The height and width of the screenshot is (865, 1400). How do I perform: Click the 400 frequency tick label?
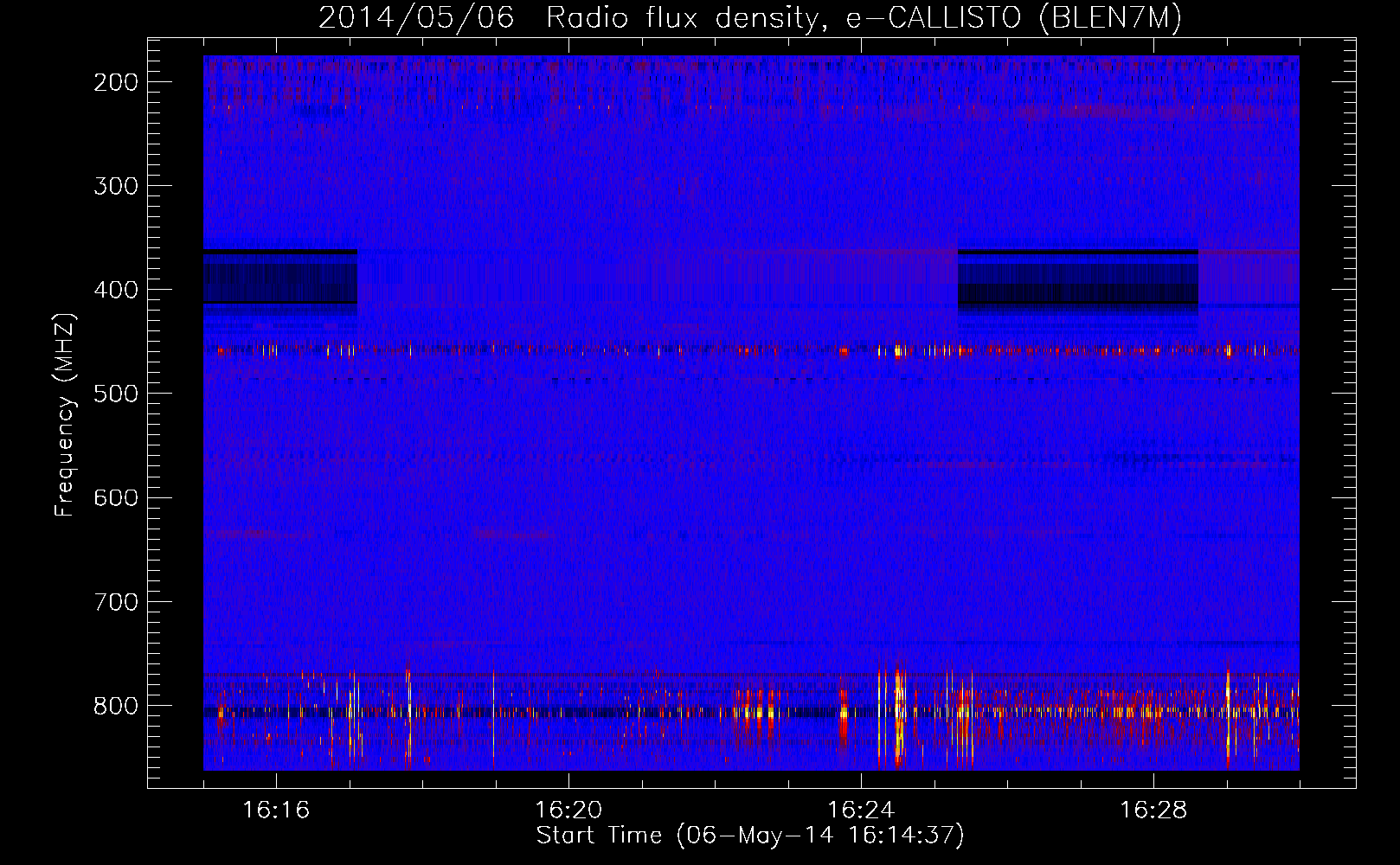(115, 290)
